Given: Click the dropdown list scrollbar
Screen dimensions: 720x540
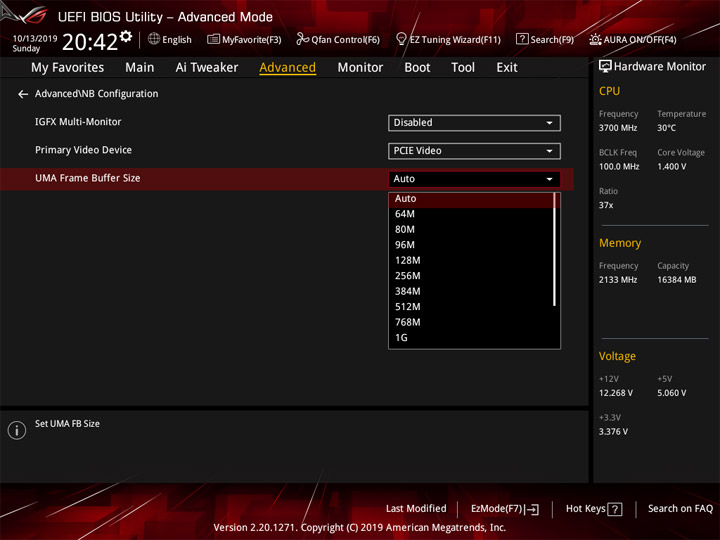Looking at the screenshot, I should 555,249.
